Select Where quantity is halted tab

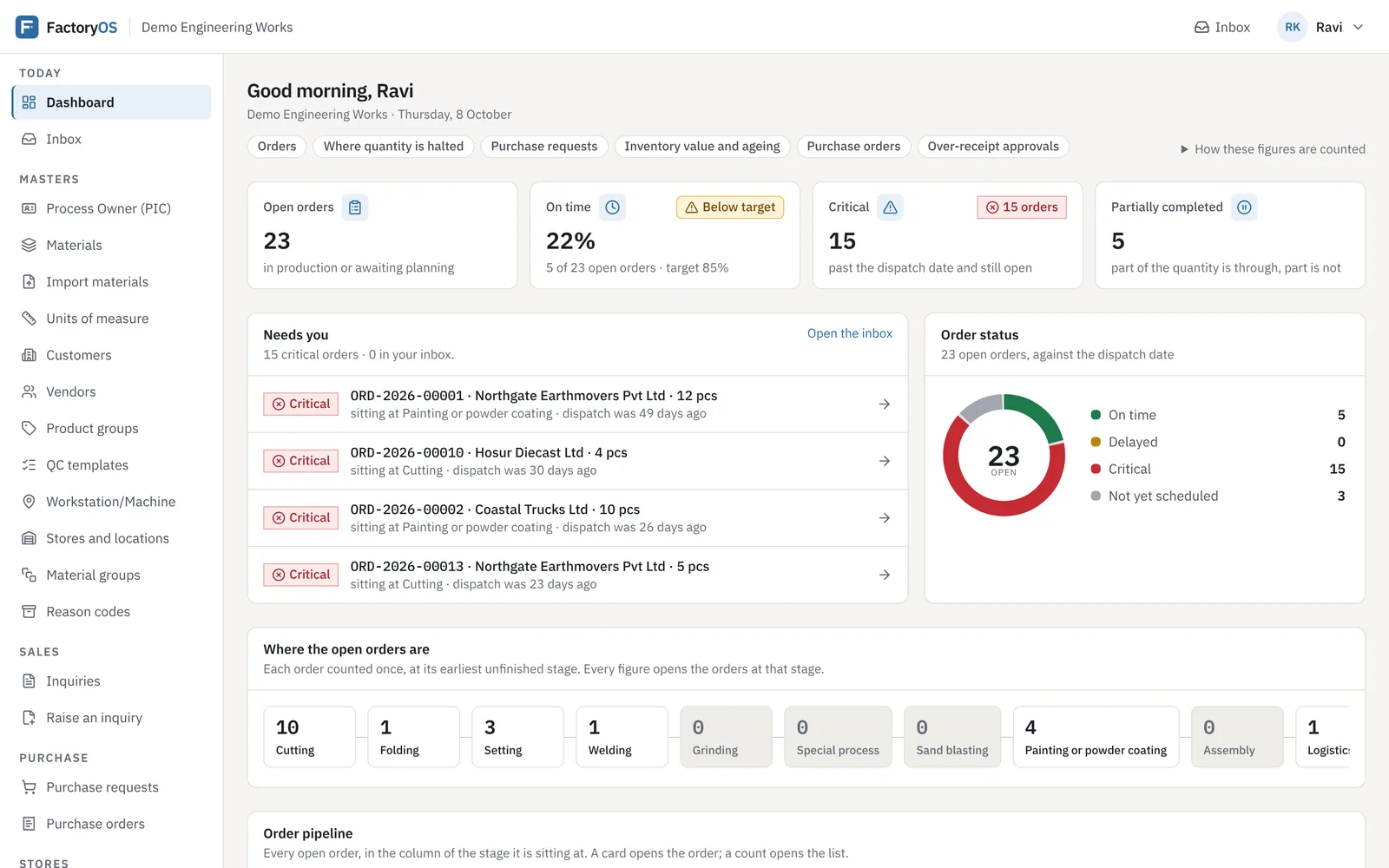393,147
